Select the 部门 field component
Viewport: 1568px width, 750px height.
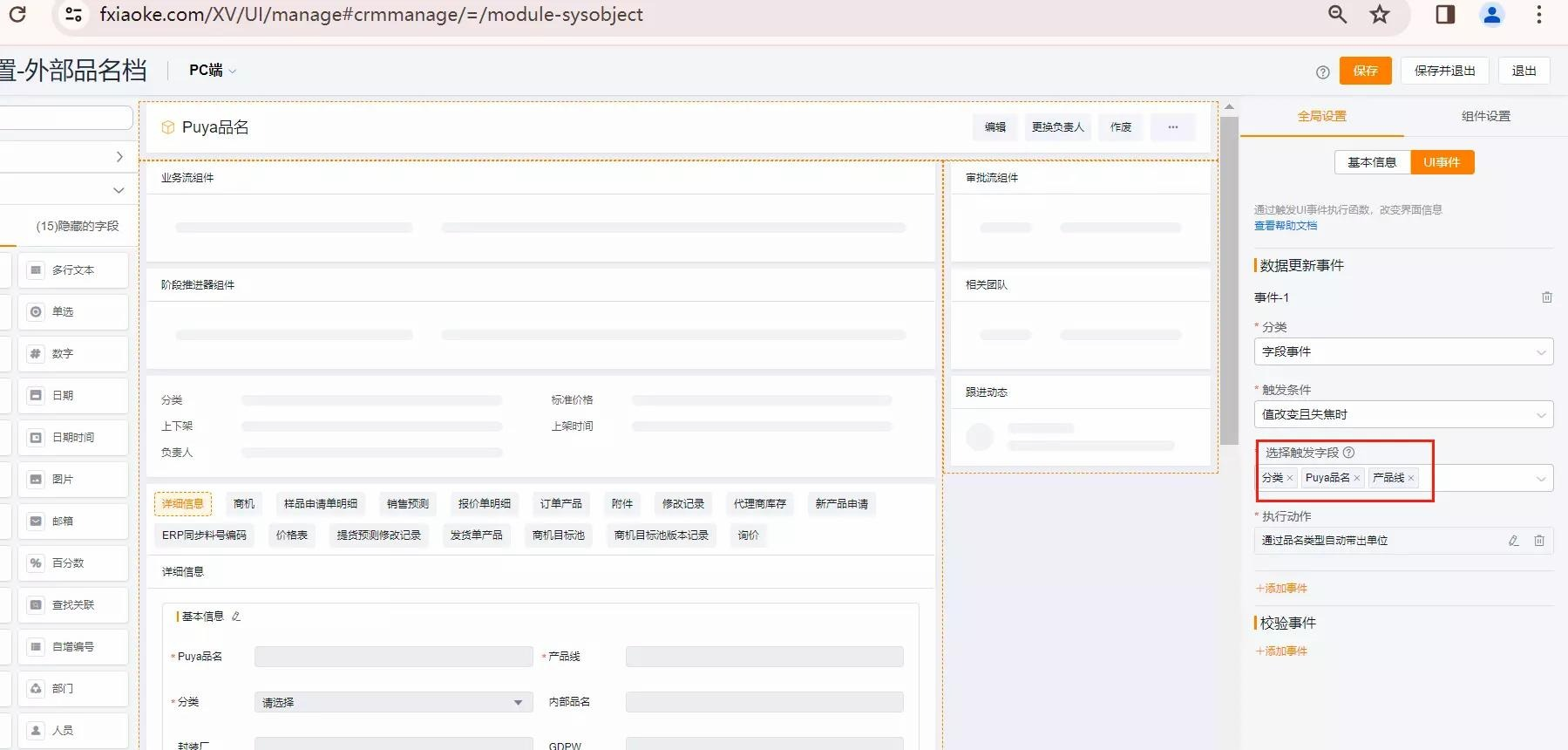tap(73, 689)
